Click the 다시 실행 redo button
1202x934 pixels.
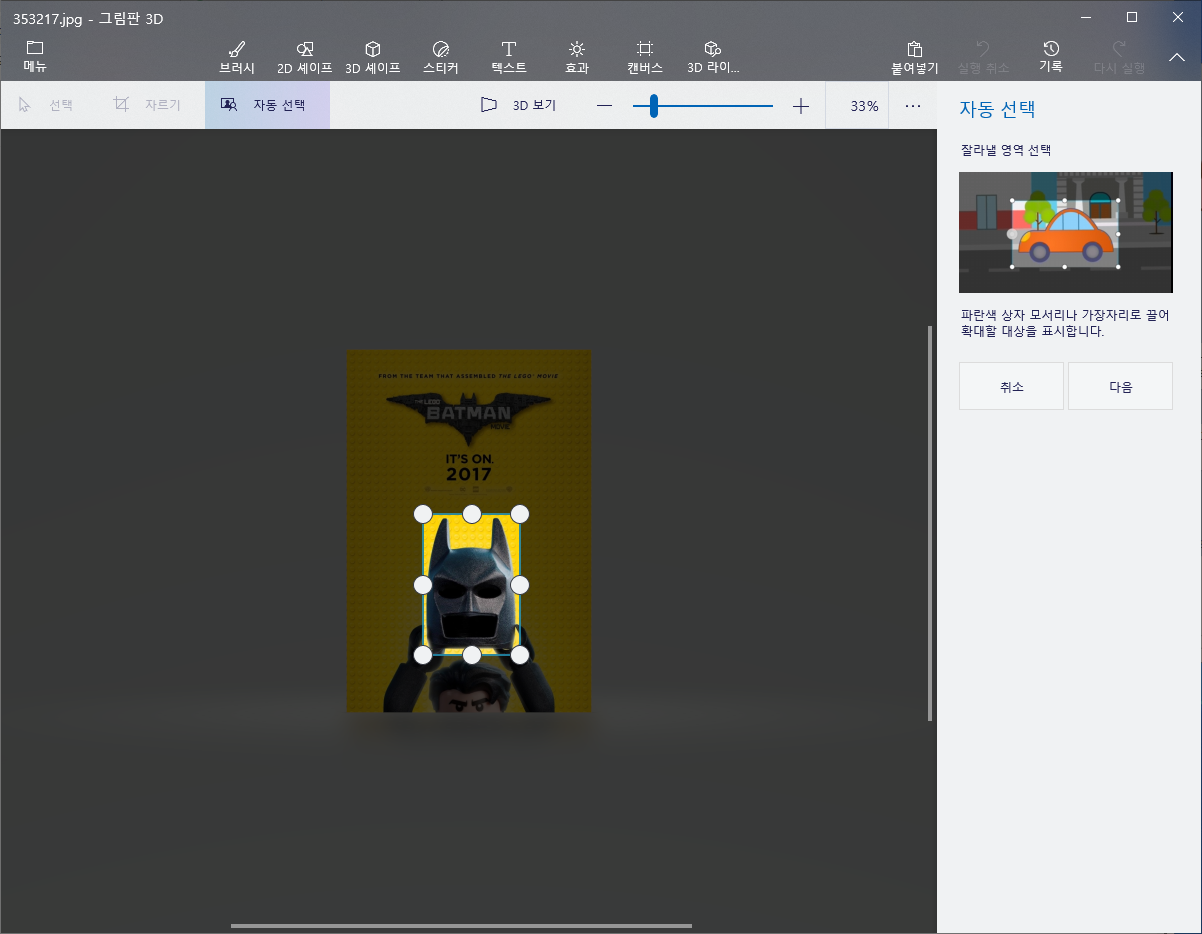pyautogui.click(x=1119, y=58)
